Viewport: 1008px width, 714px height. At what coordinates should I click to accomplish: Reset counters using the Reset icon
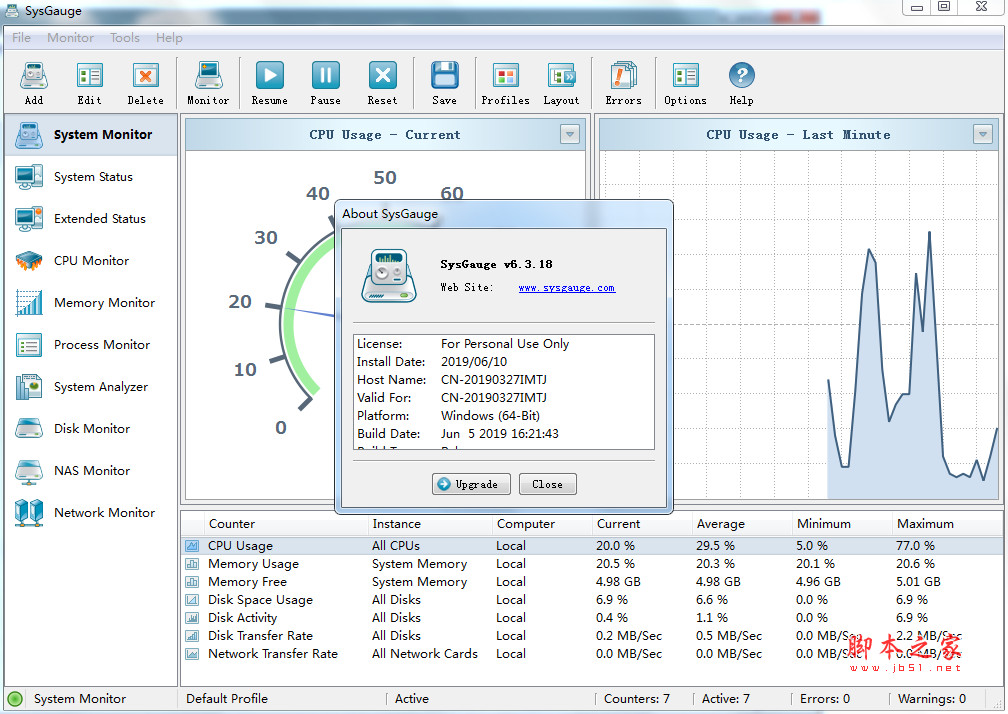pyautogui.click(x=382, y=83)
